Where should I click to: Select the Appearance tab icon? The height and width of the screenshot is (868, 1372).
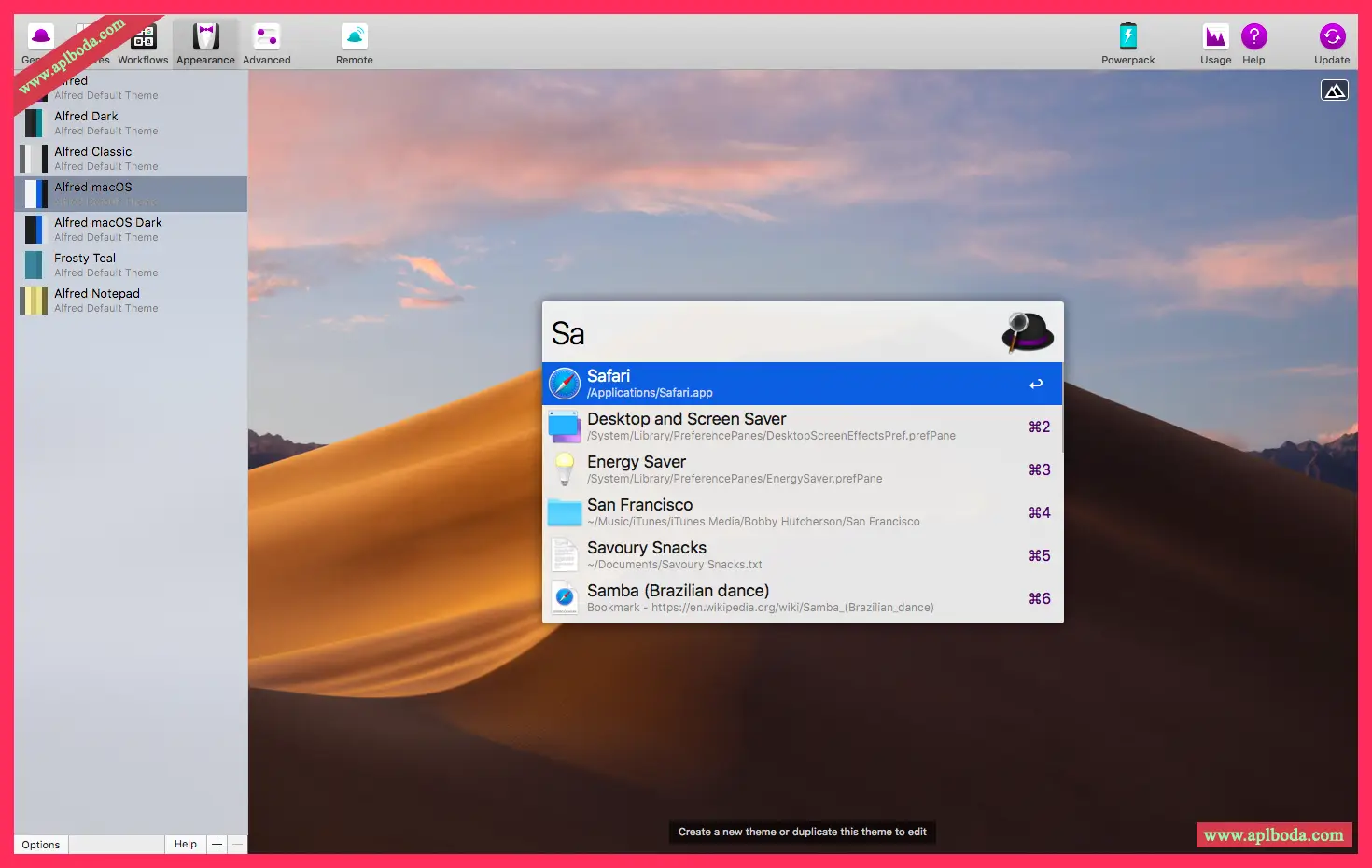(x=205, y=38)
